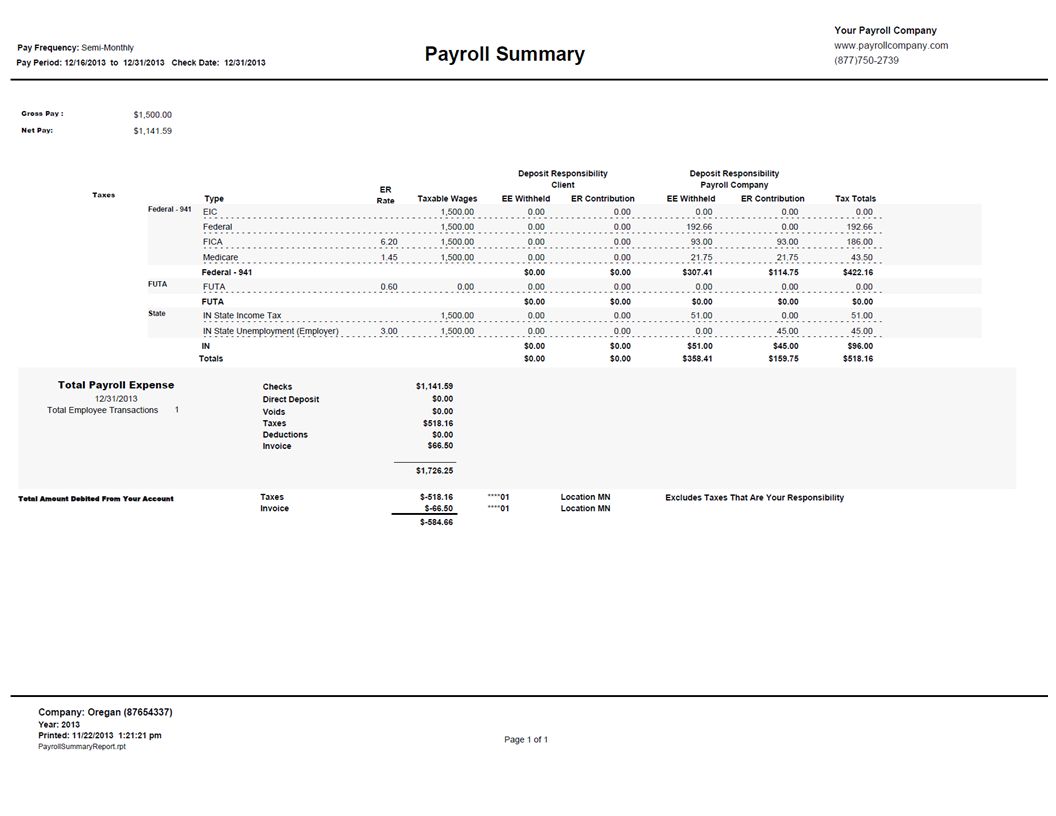Image resolution: width=1056 pixels, height=816 pixels.
Task: Click the Medicare row label
Action: pos(220,258)
